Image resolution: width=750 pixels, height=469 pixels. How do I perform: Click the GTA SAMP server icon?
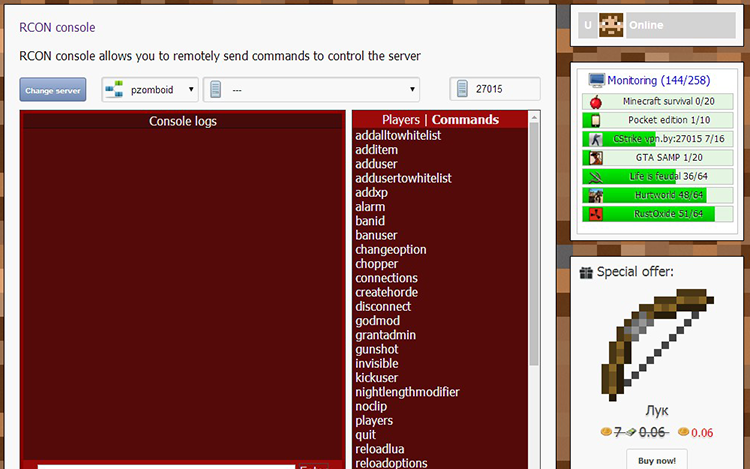click(594, 158)
